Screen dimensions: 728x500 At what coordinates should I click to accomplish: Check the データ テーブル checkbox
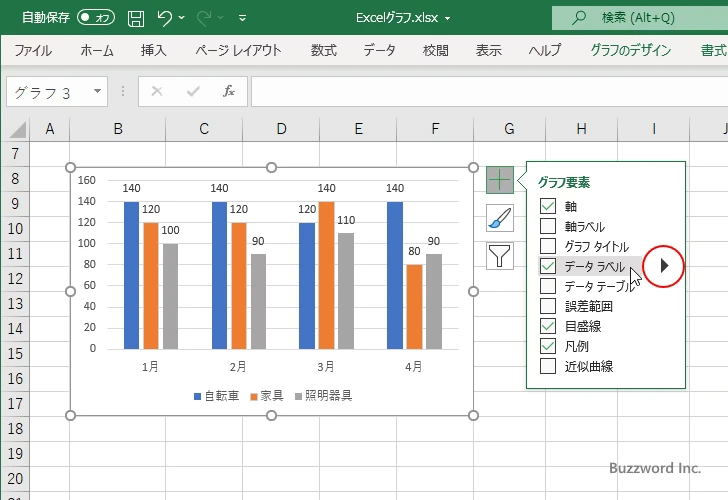coord(548,286)
